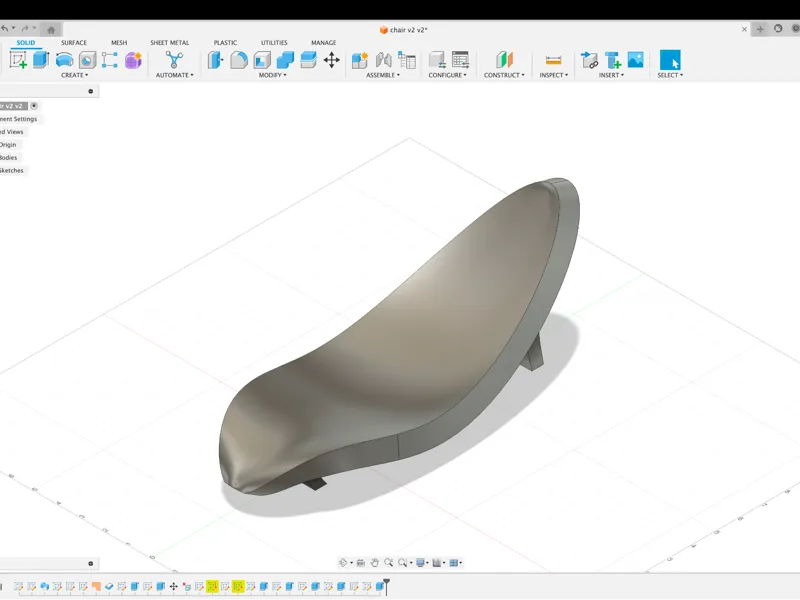Select the Split Body tool
800x600 pixels.
pyautogui.click(x=308, y=60)
